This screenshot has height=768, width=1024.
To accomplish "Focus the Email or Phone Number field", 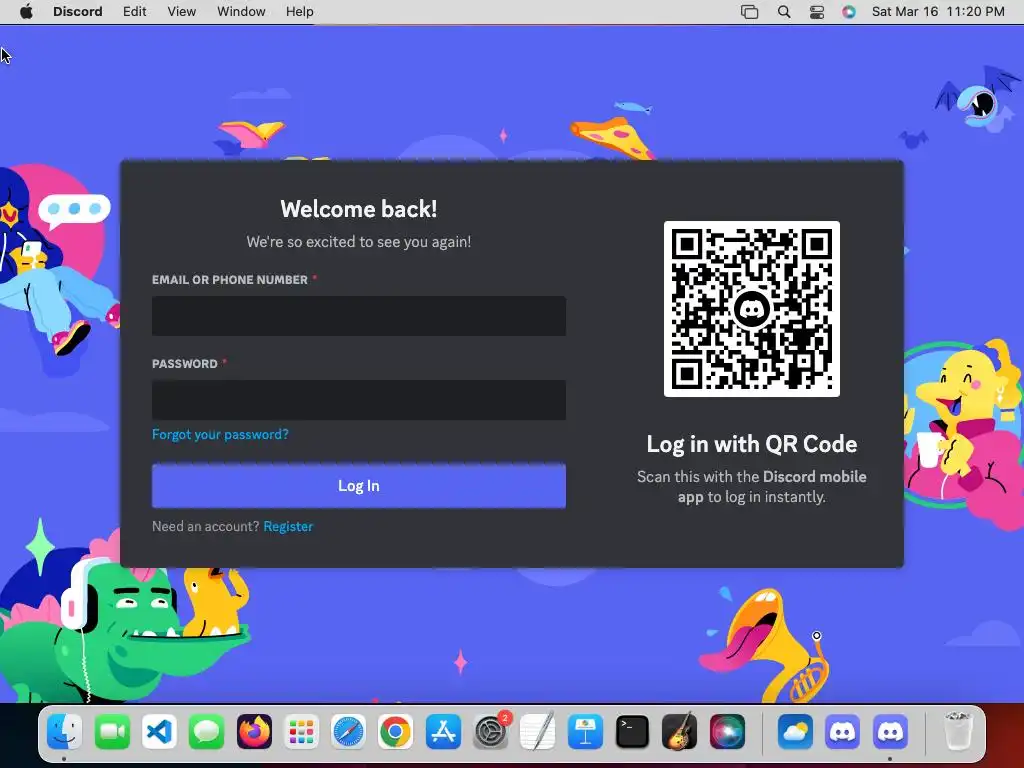I will (359, 316).
